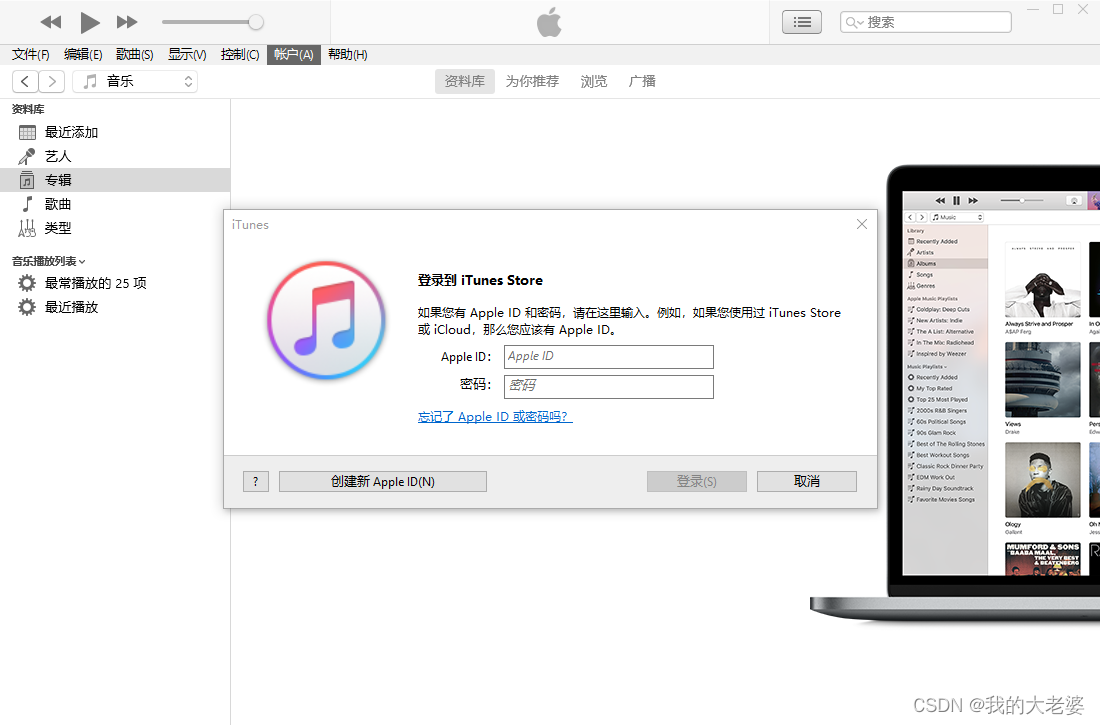Screen dimensions: 1100x725
Task: Click the Ology album cover in laptop image
Action: [1042, 480]
